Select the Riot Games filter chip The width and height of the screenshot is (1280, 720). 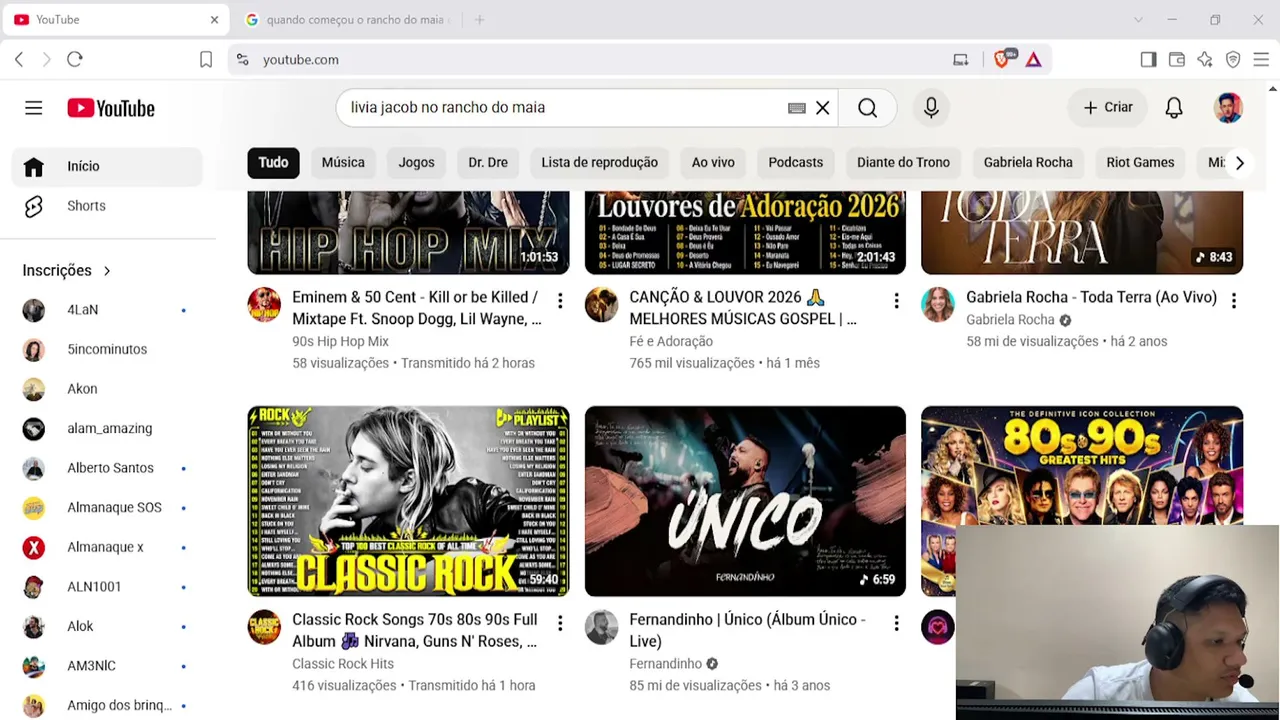point(1140,163)
